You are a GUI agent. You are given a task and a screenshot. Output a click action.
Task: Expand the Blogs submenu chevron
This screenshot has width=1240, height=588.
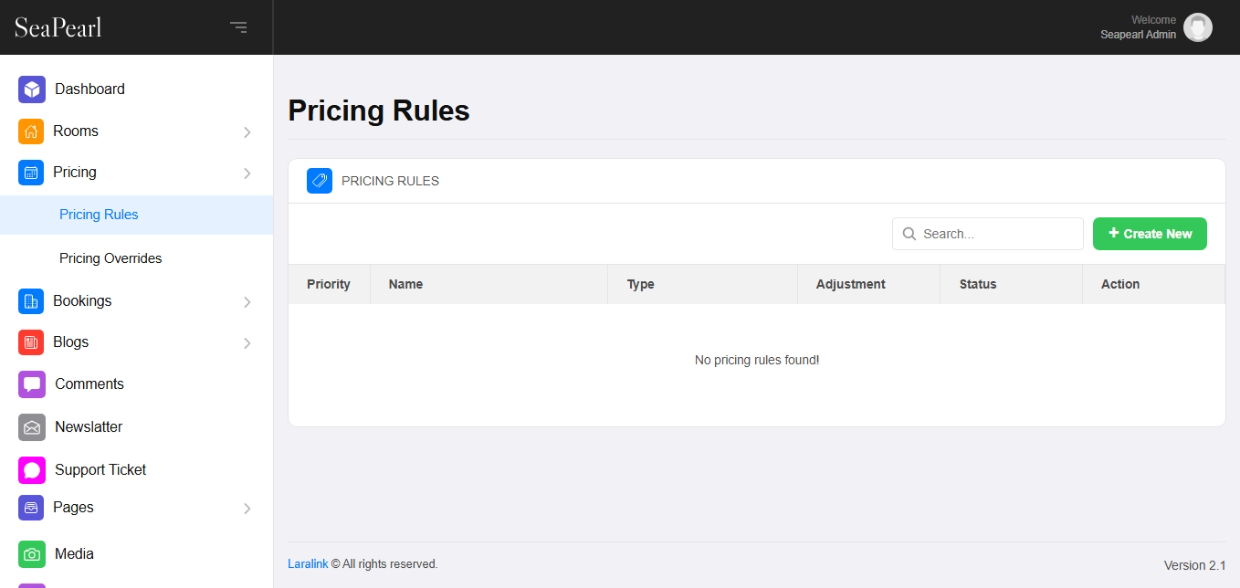247,343
